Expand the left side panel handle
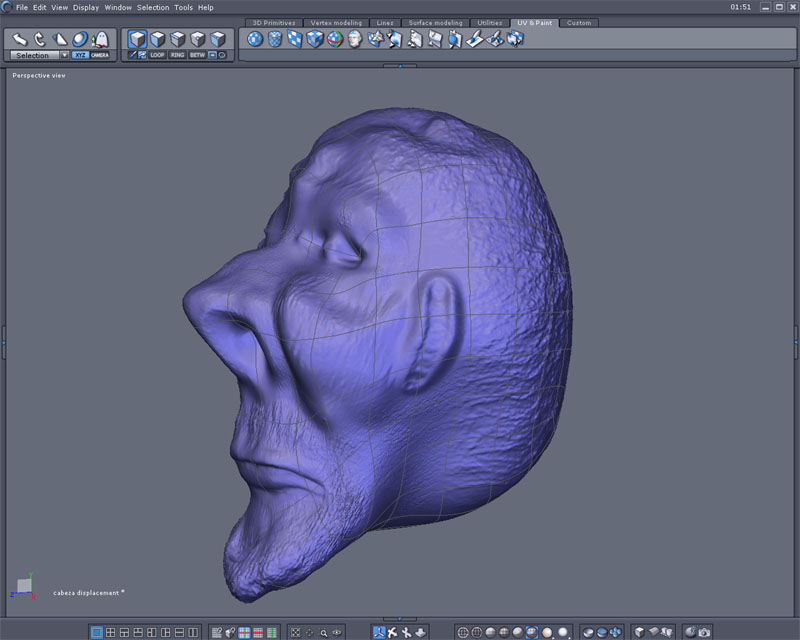This screenshot has height=640, width=800. tap(3, 342)
